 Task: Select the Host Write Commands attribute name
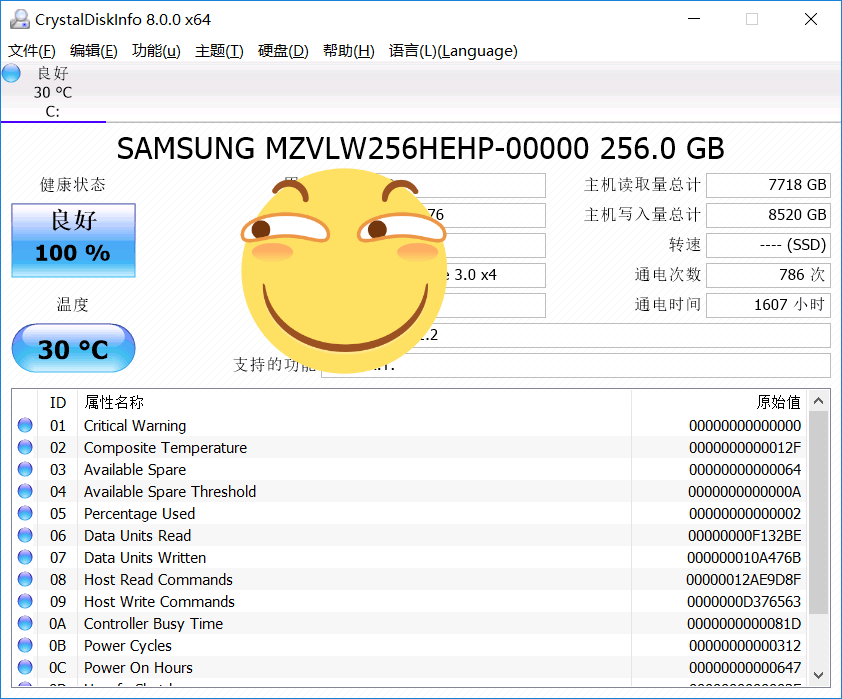[x=159, y=602]
